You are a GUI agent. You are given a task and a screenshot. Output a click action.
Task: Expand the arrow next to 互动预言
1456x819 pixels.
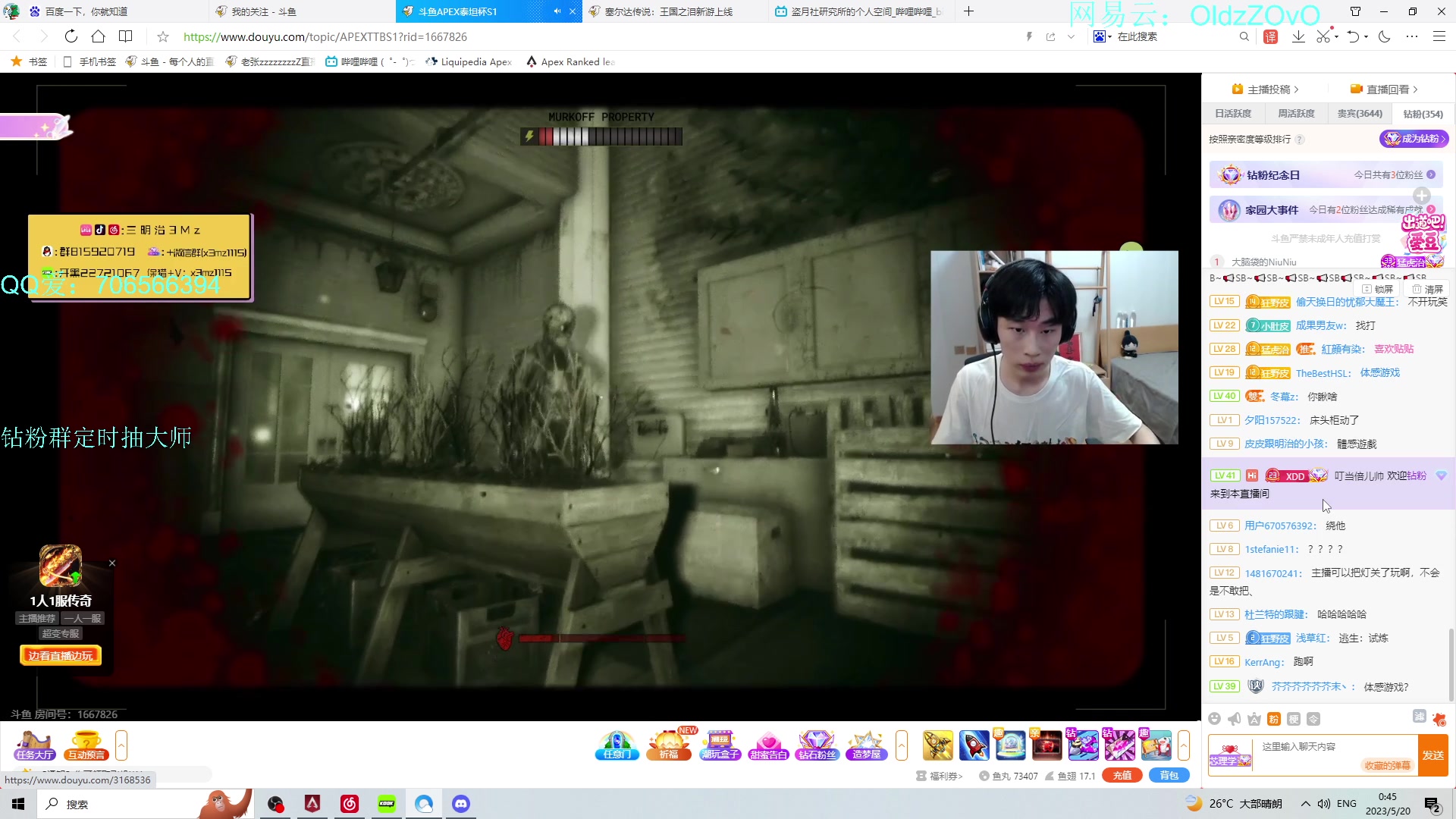click(x=121, y=745)
